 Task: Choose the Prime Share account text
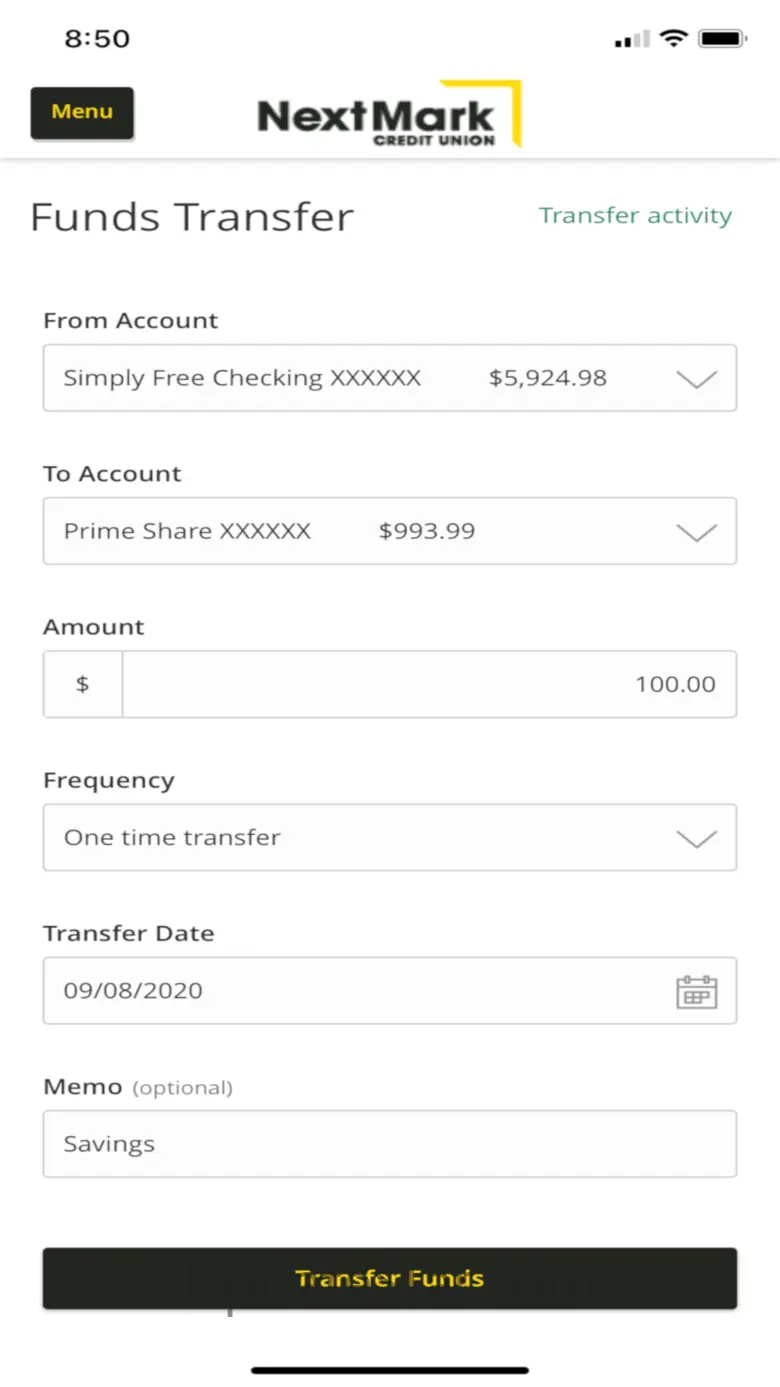point(187,531)
